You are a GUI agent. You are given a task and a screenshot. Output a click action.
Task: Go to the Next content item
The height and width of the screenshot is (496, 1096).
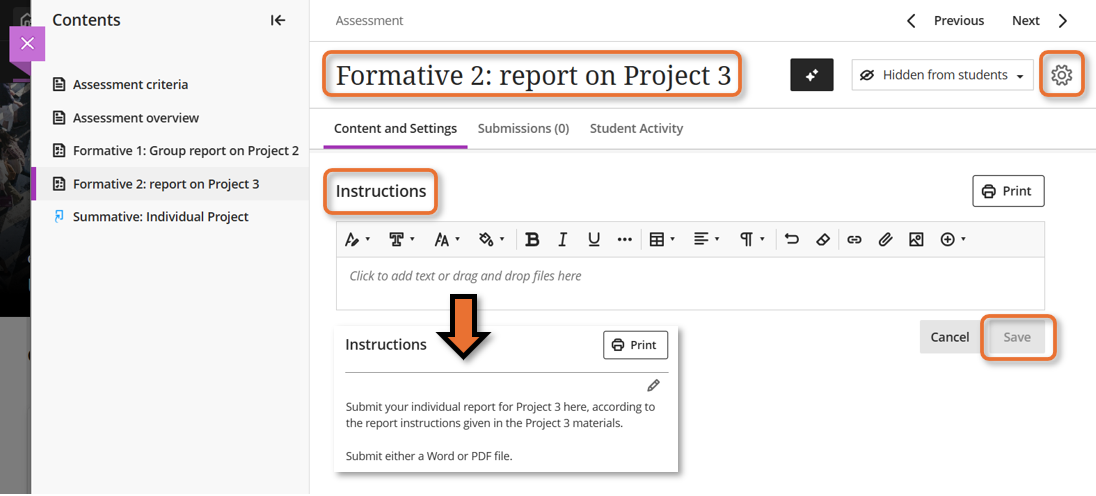(x=1039, y=20)
